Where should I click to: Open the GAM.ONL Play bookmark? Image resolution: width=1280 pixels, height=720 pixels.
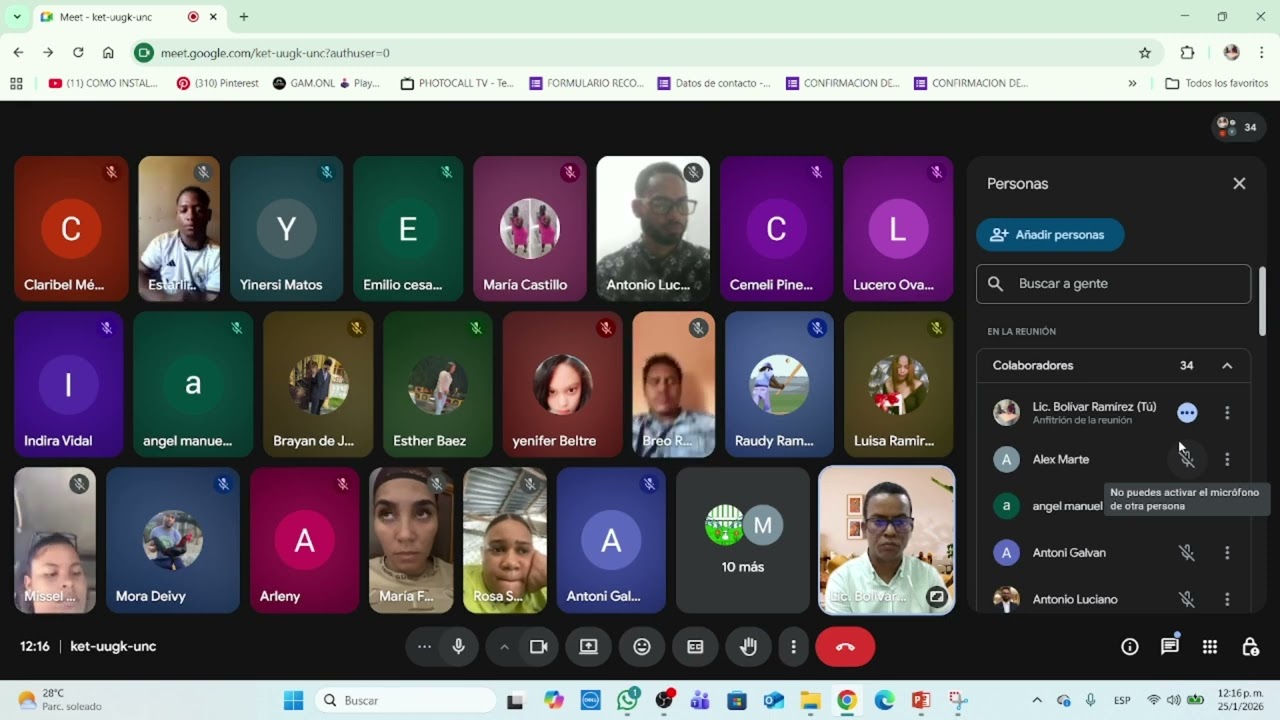click(326, 84)
